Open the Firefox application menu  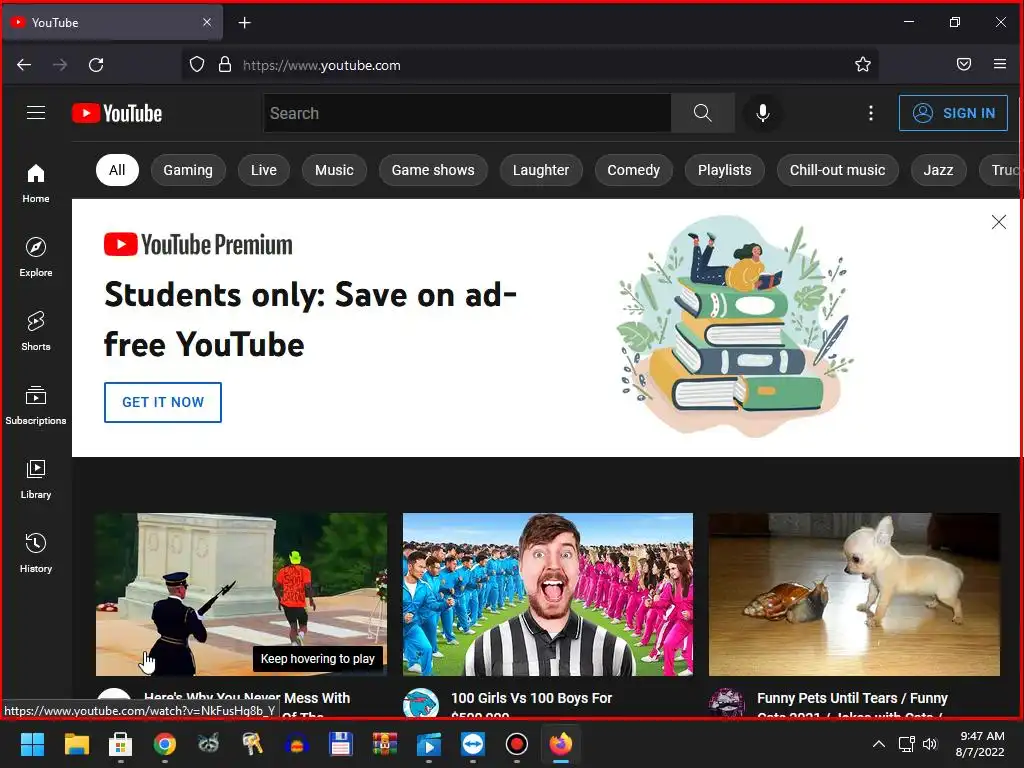(1000, 64)
